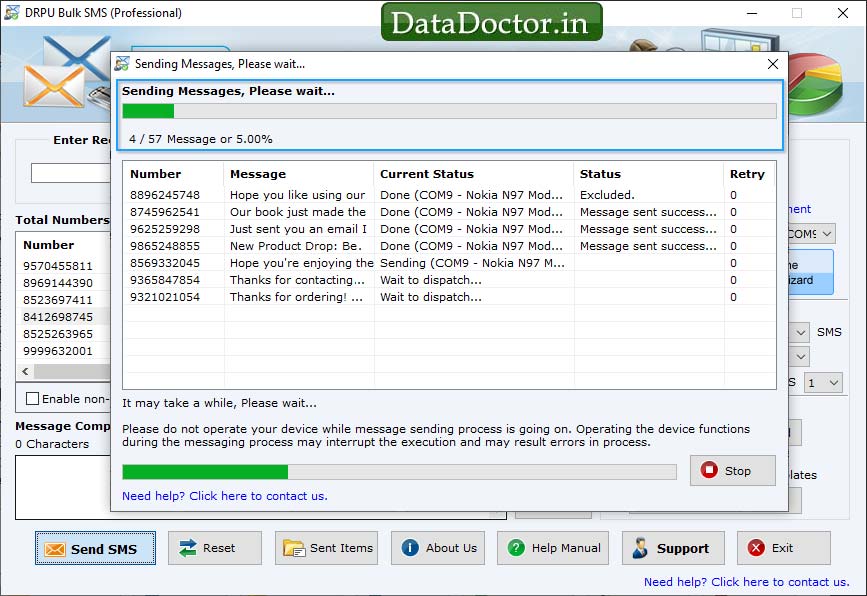Screen dimensions: 867x596
Task: Click the Send SMS button
Action: click(95, 548)
